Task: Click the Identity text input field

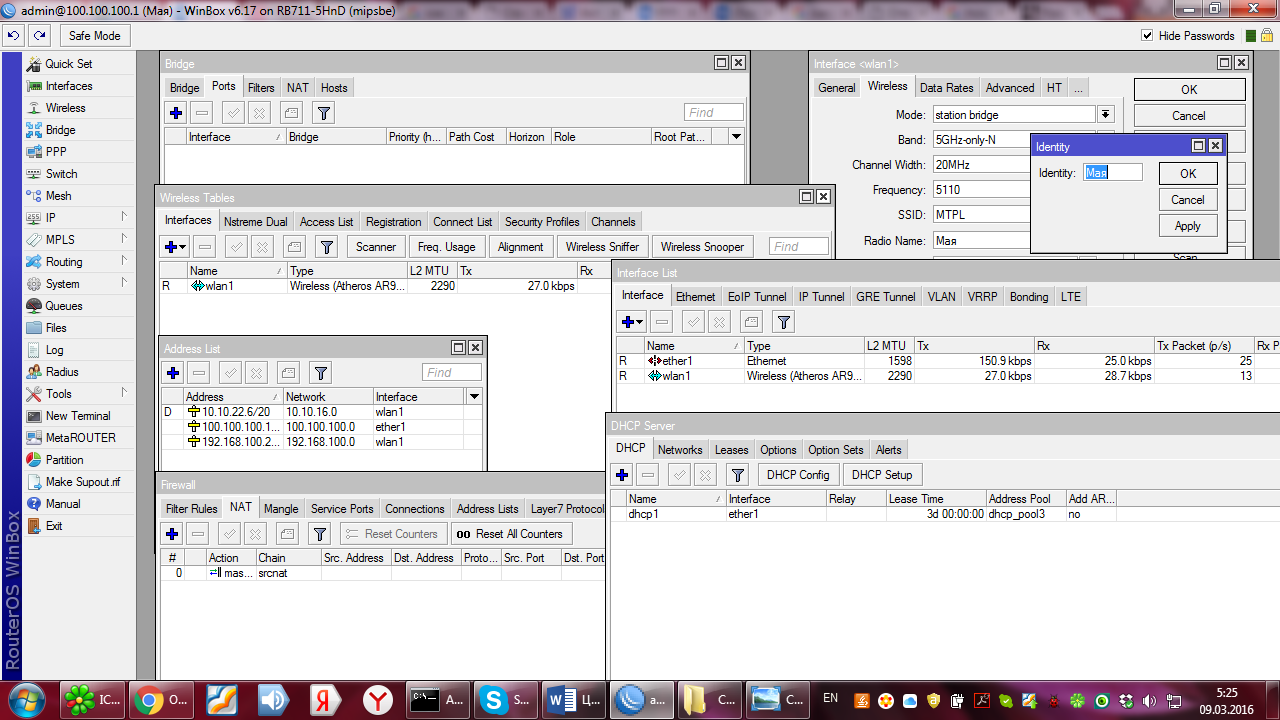Action: point(1112,173)
